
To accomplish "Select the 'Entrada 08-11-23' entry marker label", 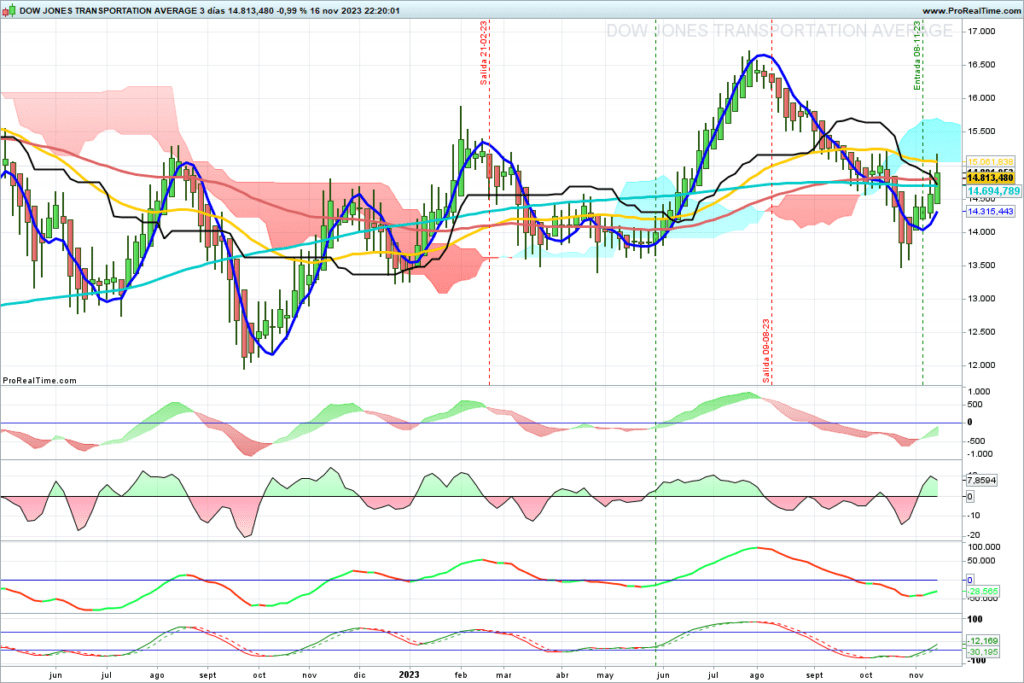I will [x=918, y=56].
